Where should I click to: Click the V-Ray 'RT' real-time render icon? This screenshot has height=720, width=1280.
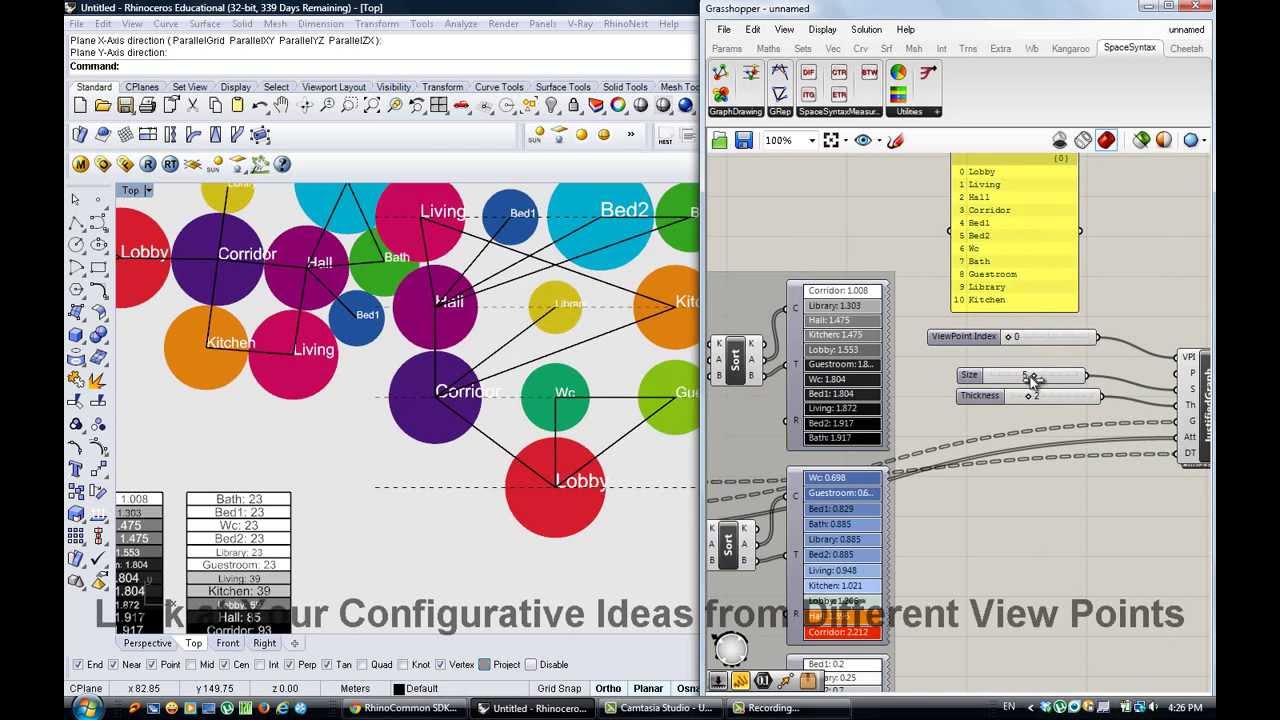coord(170,164)
